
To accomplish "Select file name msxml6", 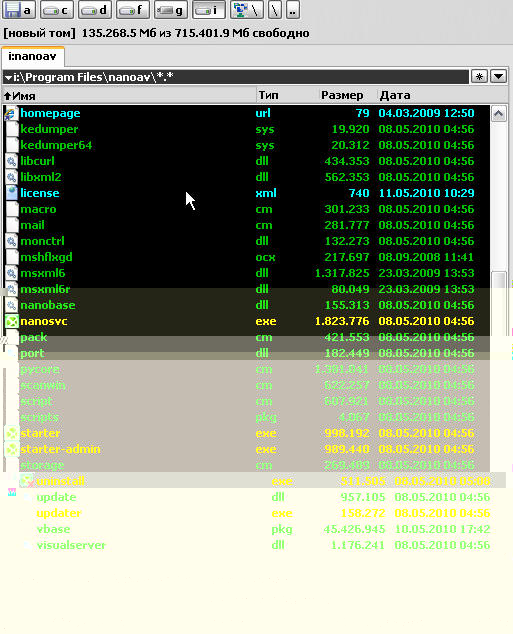I will (x=42, y=273).
